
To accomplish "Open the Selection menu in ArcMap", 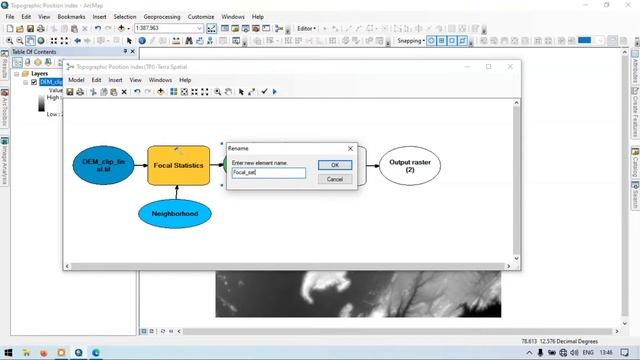I will click(x=125, y=17).
